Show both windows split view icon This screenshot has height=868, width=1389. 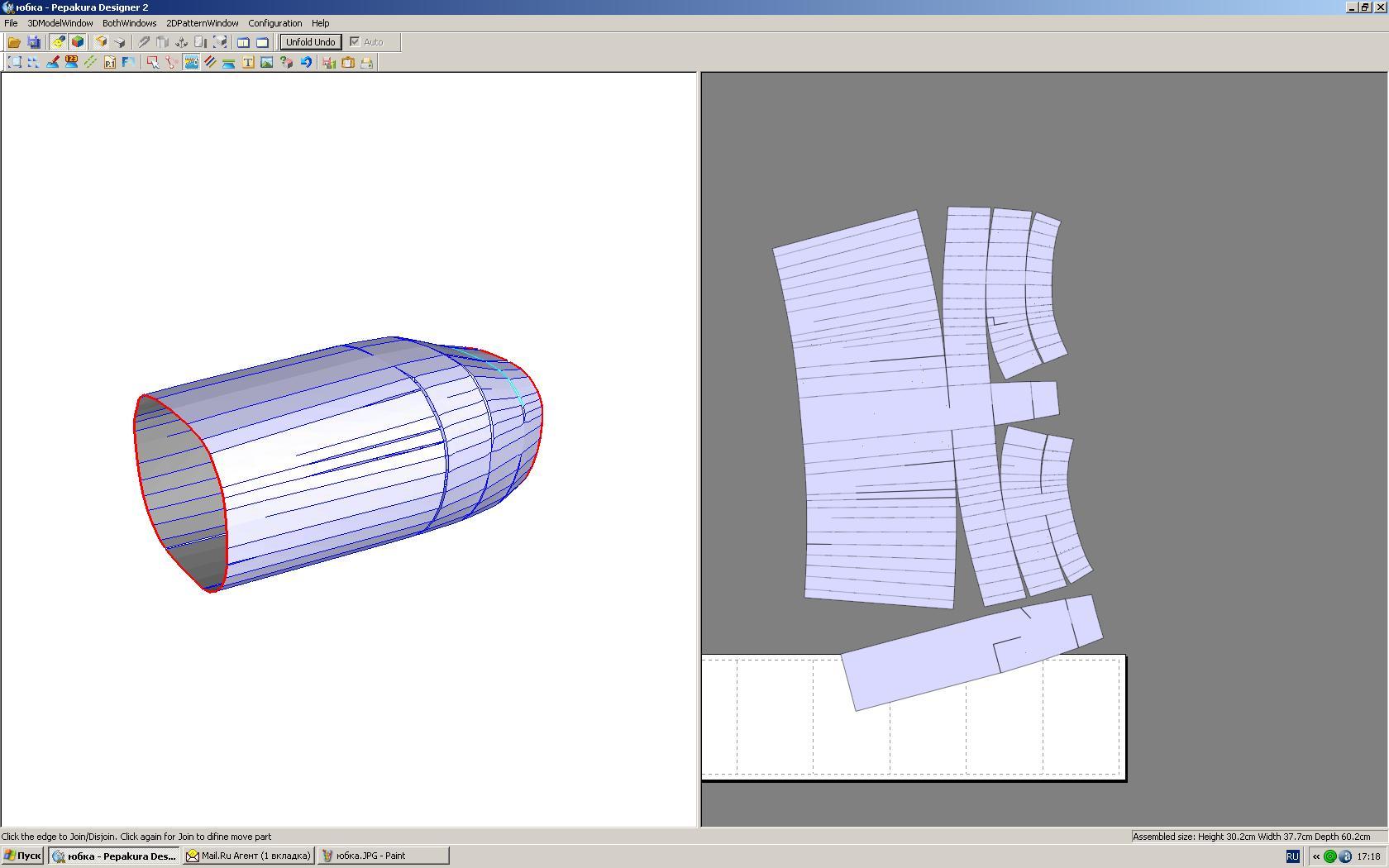pyautogui.click(x=243, y=42)
